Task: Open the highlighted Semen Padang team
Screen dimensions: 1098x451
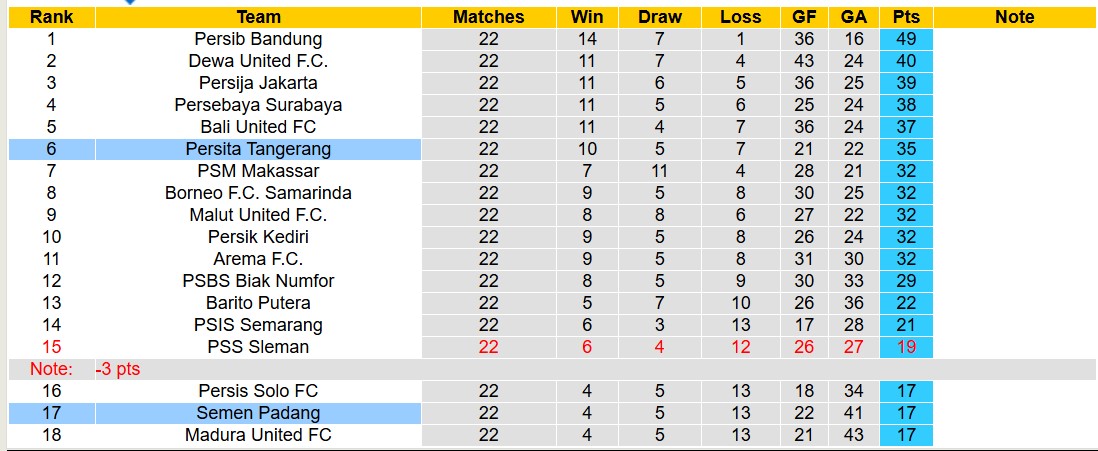Action: tap(258, 413)
